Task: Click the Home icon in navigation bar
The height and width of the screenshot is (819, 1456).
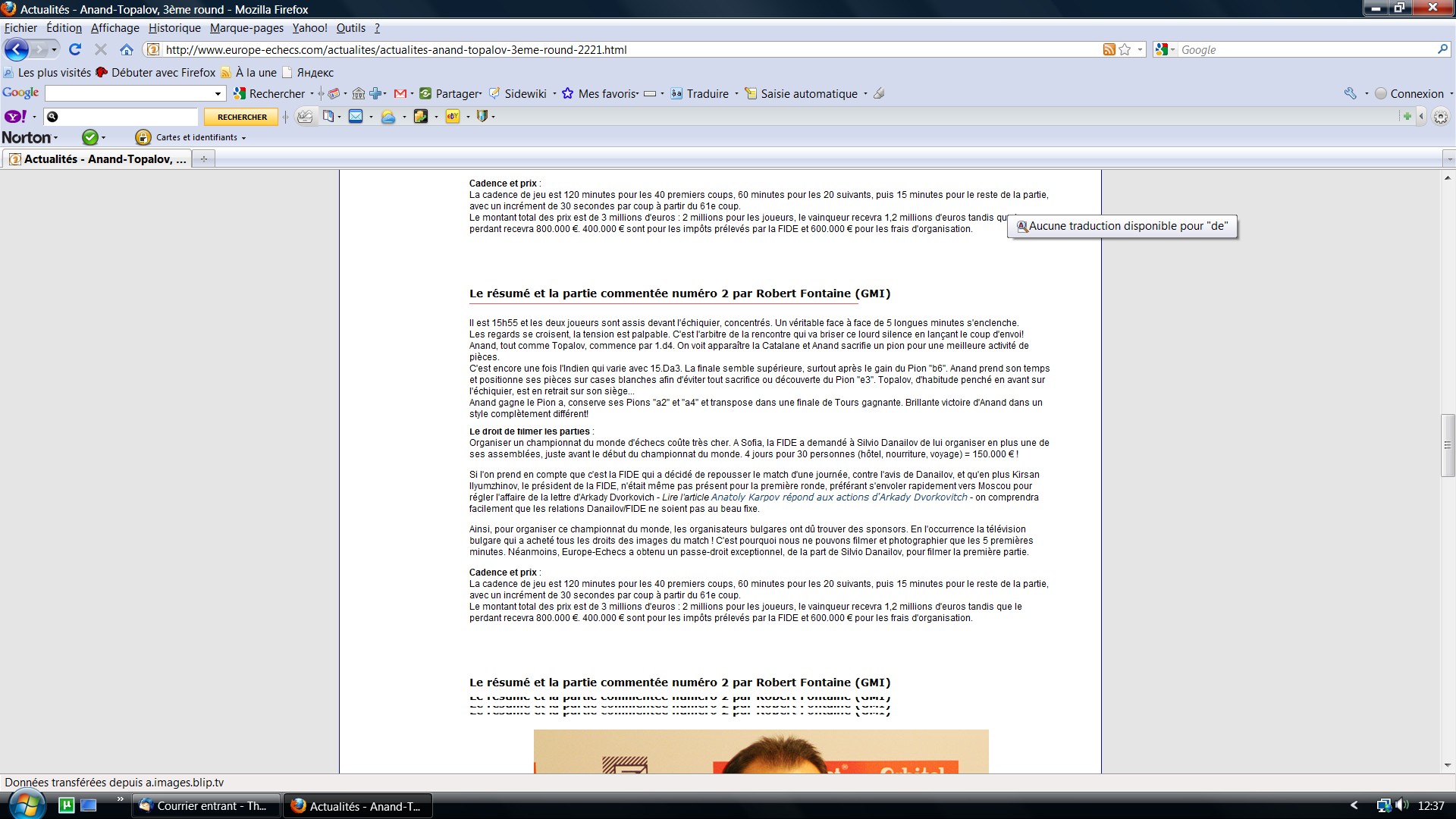Action: 127,49
